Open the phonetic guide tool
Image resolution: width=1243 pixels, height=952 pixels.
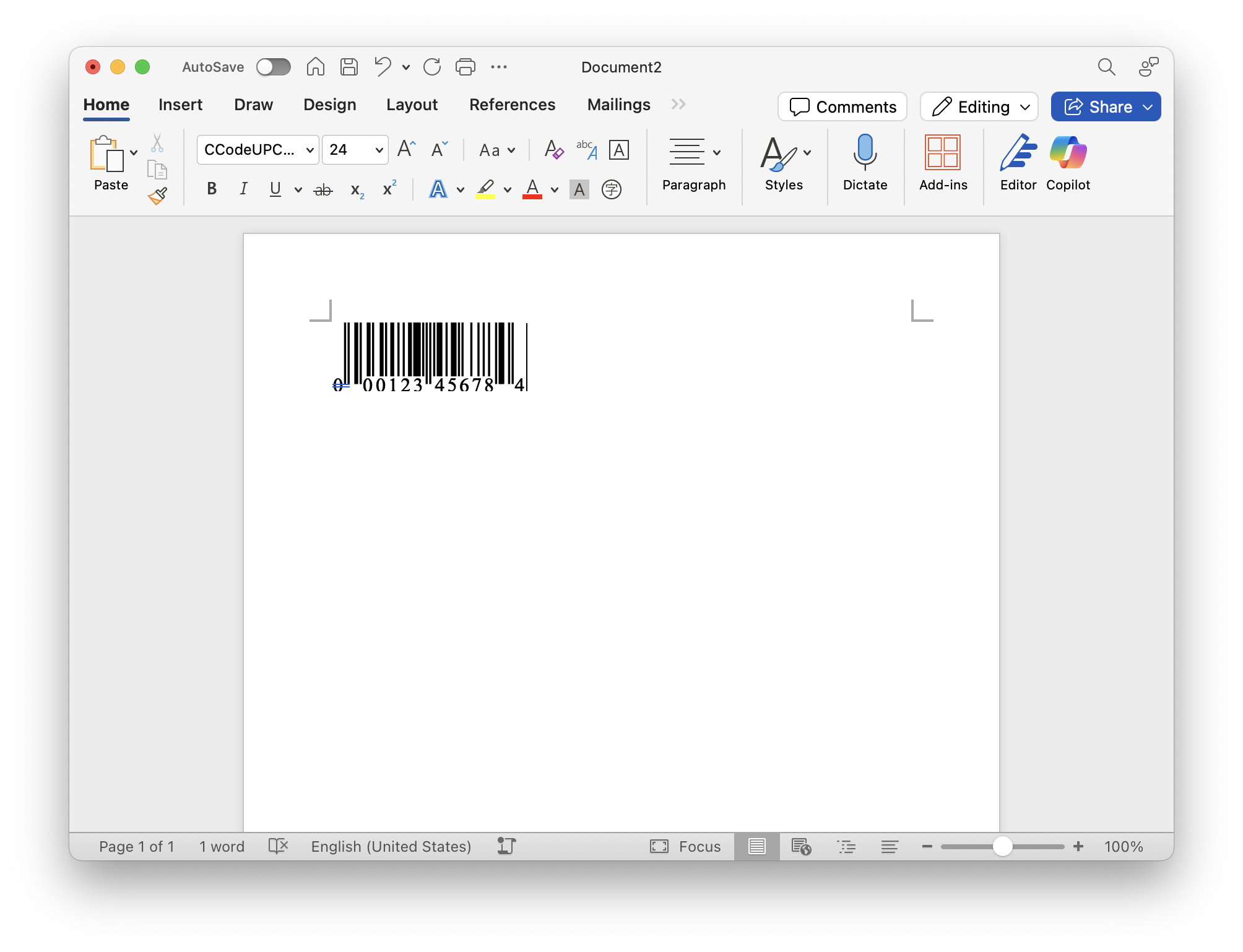pos(586,149)
